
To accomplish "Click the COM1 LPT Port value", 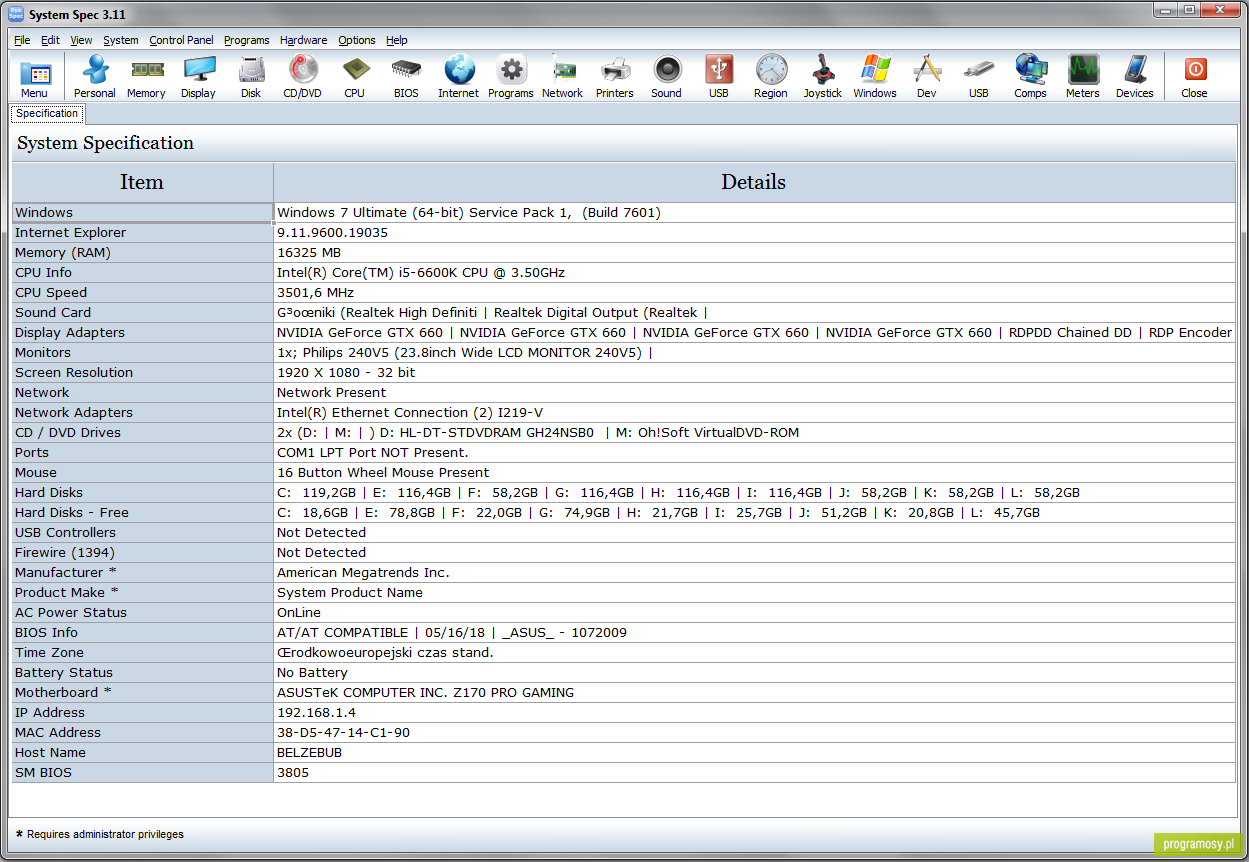I will (x=373, y=452).
